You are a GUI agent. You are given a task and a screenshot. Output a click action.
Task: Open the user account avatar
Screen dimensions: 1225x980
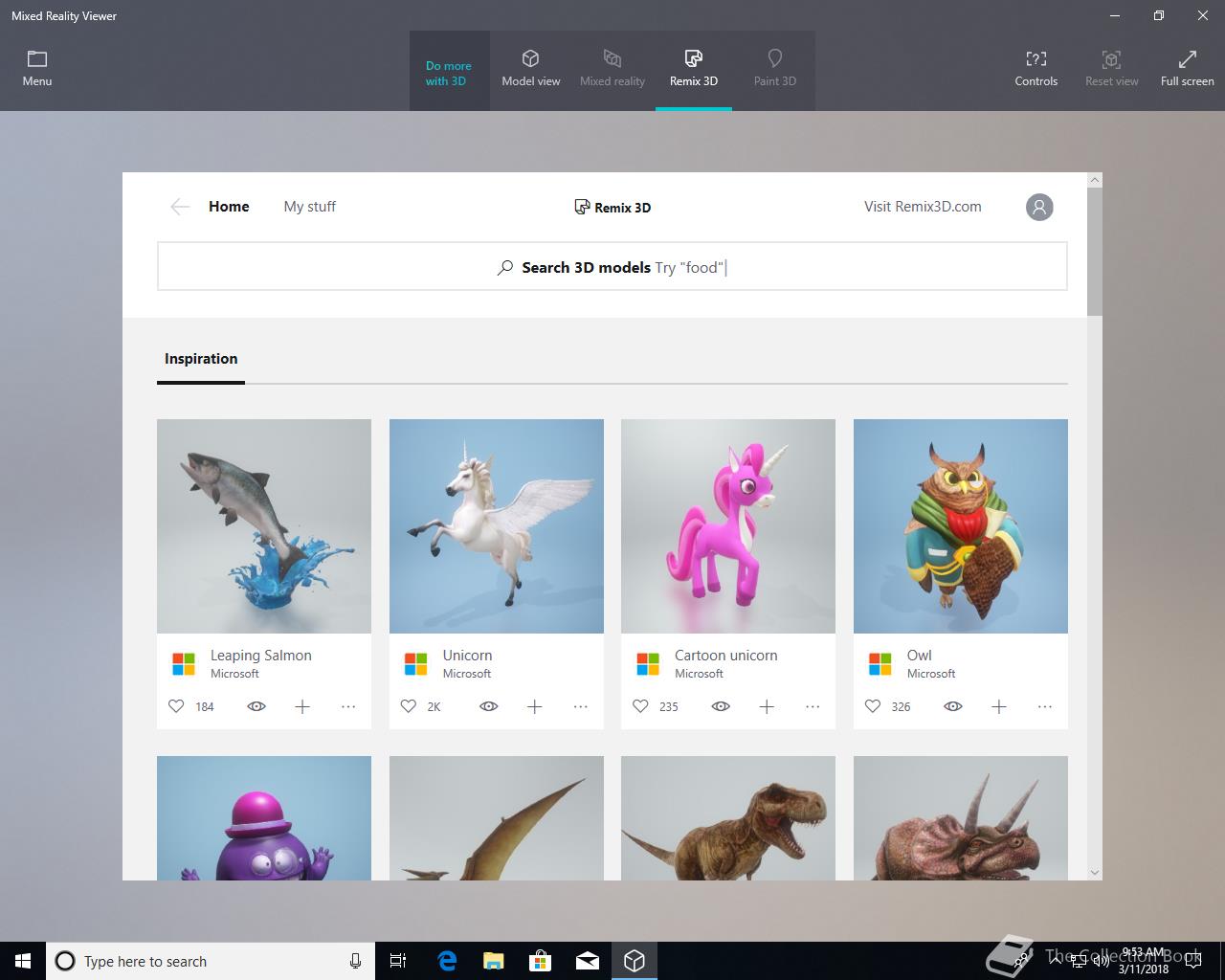(1039, 207)
